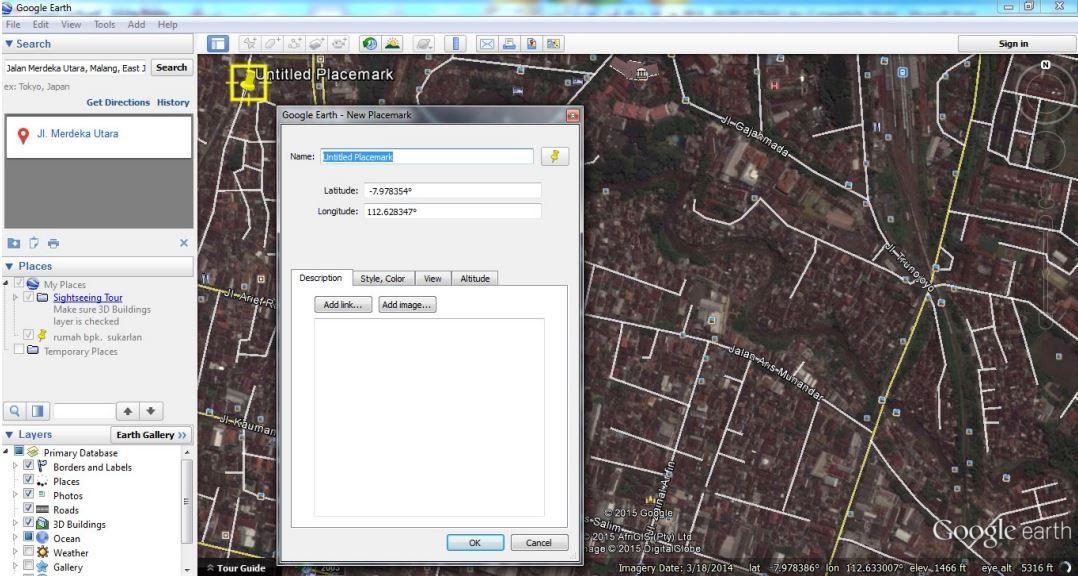Open the search History link

173,102
